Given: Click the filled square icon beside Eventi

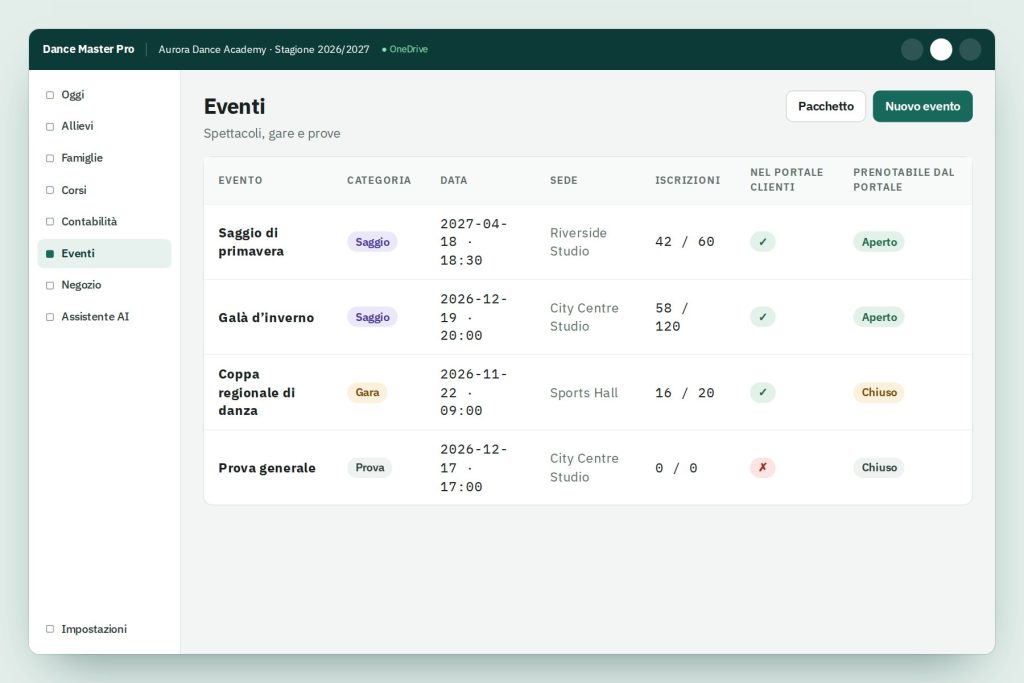Looking at the screenshot, I should [50, 253].
